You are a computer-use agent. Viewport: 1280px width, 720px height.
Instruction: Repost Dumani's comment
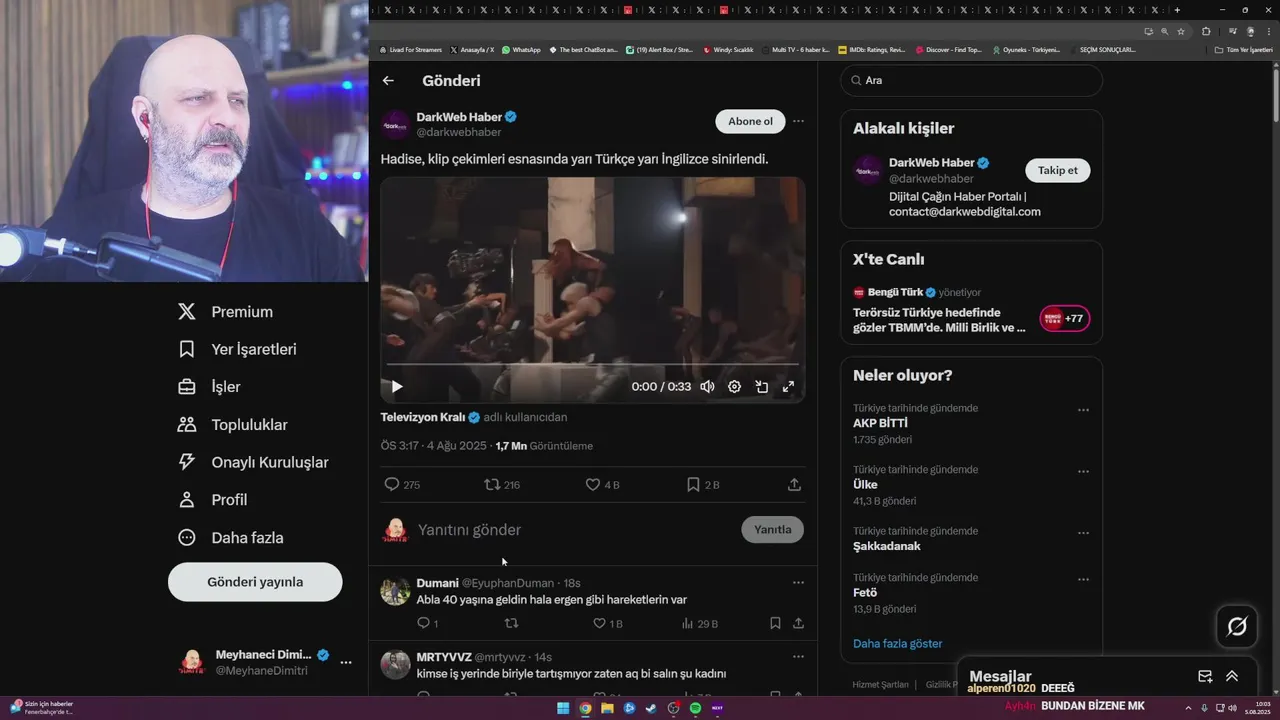[x=511, y=623]
